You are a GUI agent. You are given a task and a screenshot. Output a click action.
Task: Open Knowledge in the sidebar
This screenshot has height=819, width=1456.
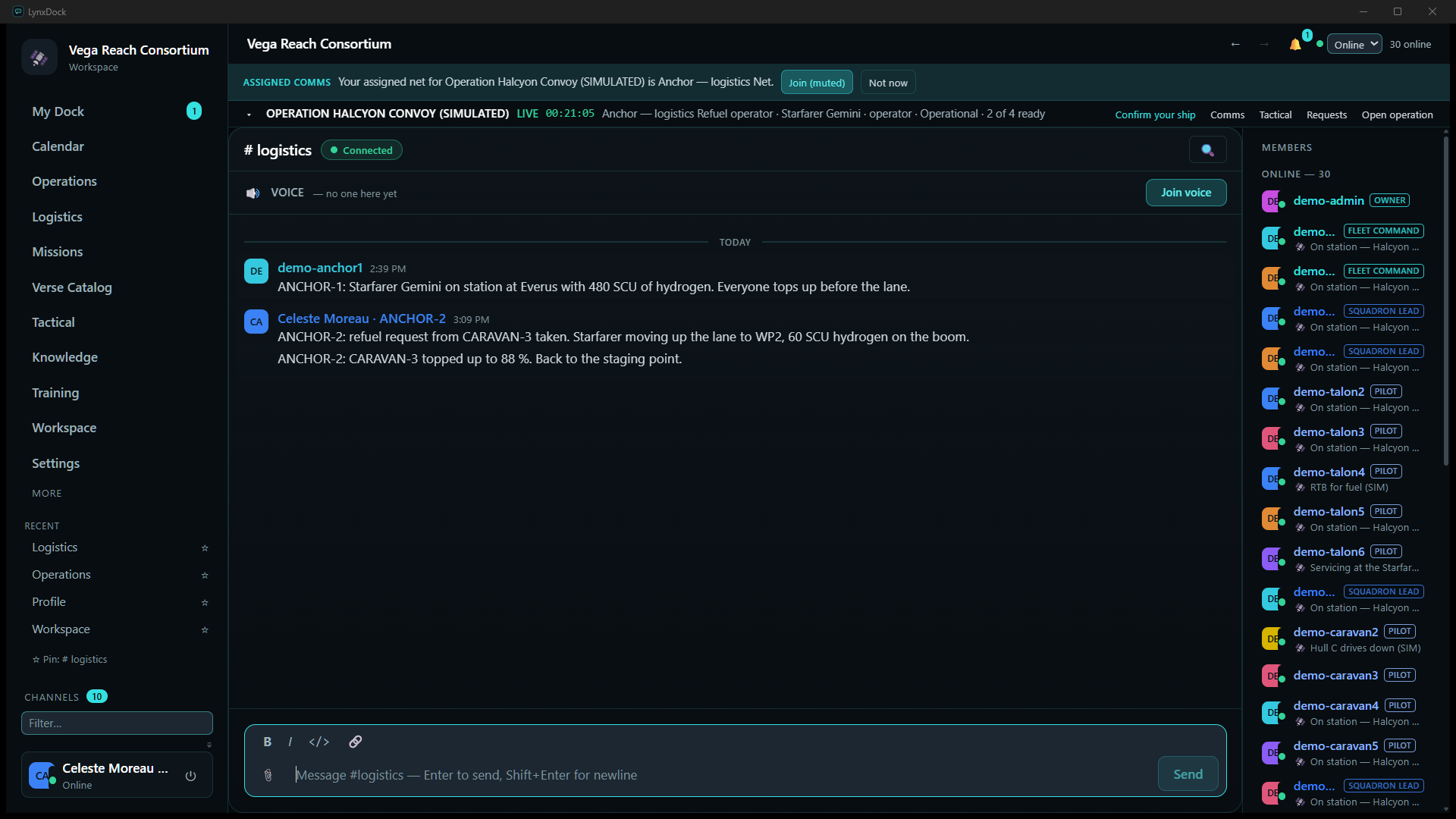pos(117,357)
